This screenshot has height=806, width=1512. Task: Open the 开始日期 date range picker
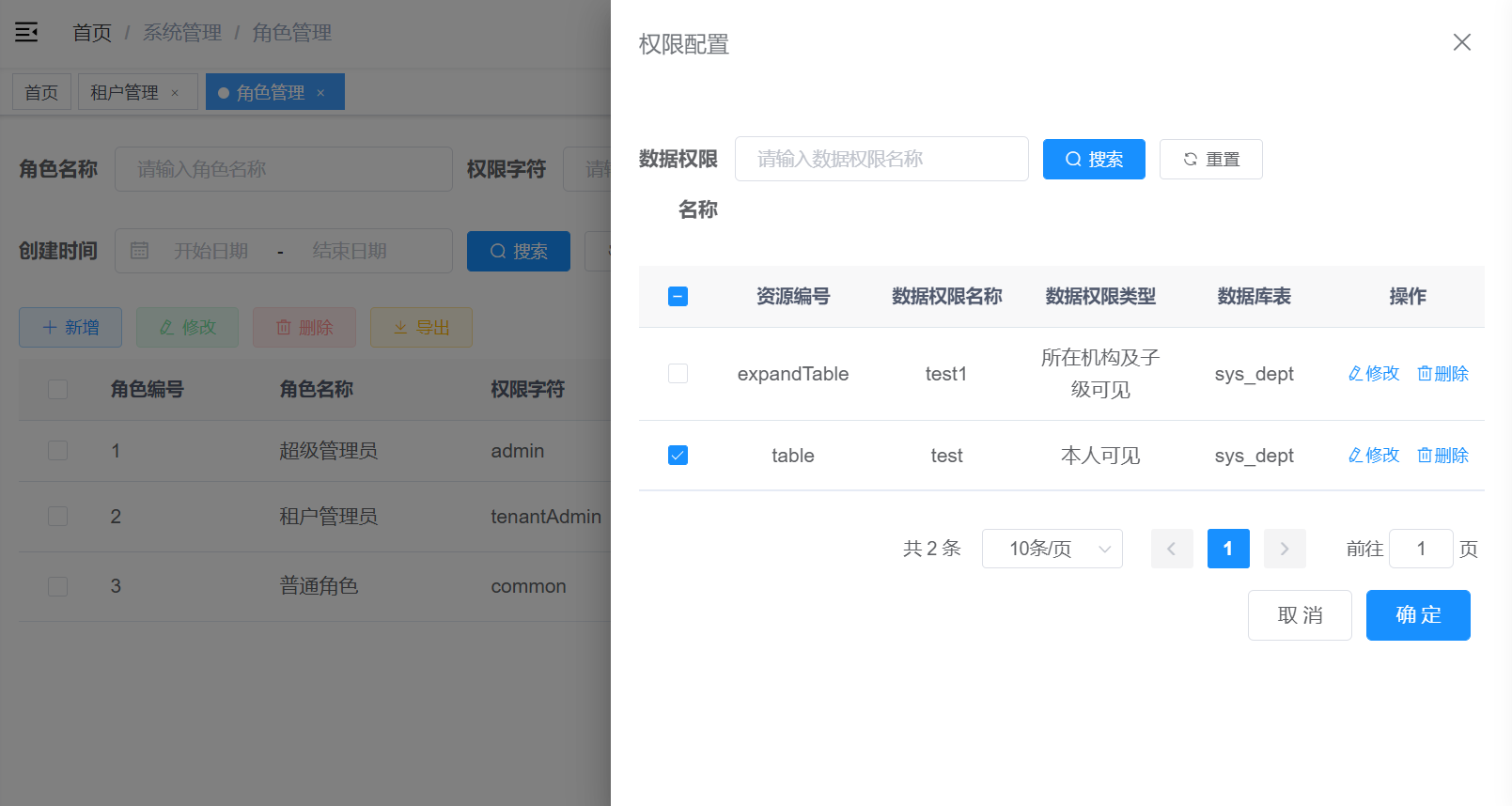click(x=211, y=251)
